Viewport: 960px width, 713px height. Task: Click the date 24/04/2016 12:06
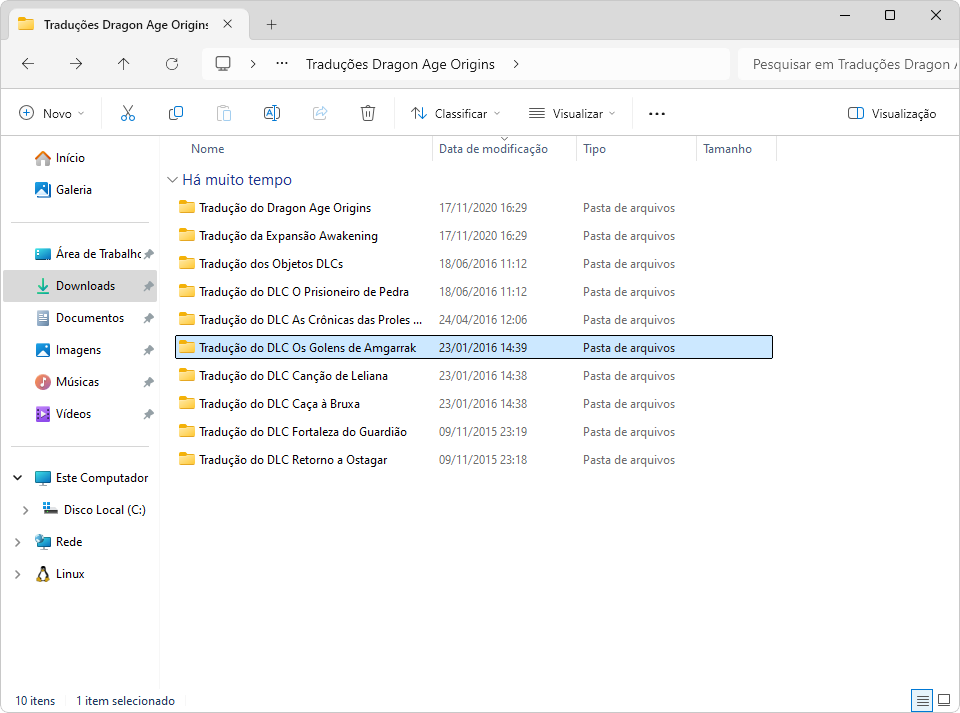tap(482, 319)
